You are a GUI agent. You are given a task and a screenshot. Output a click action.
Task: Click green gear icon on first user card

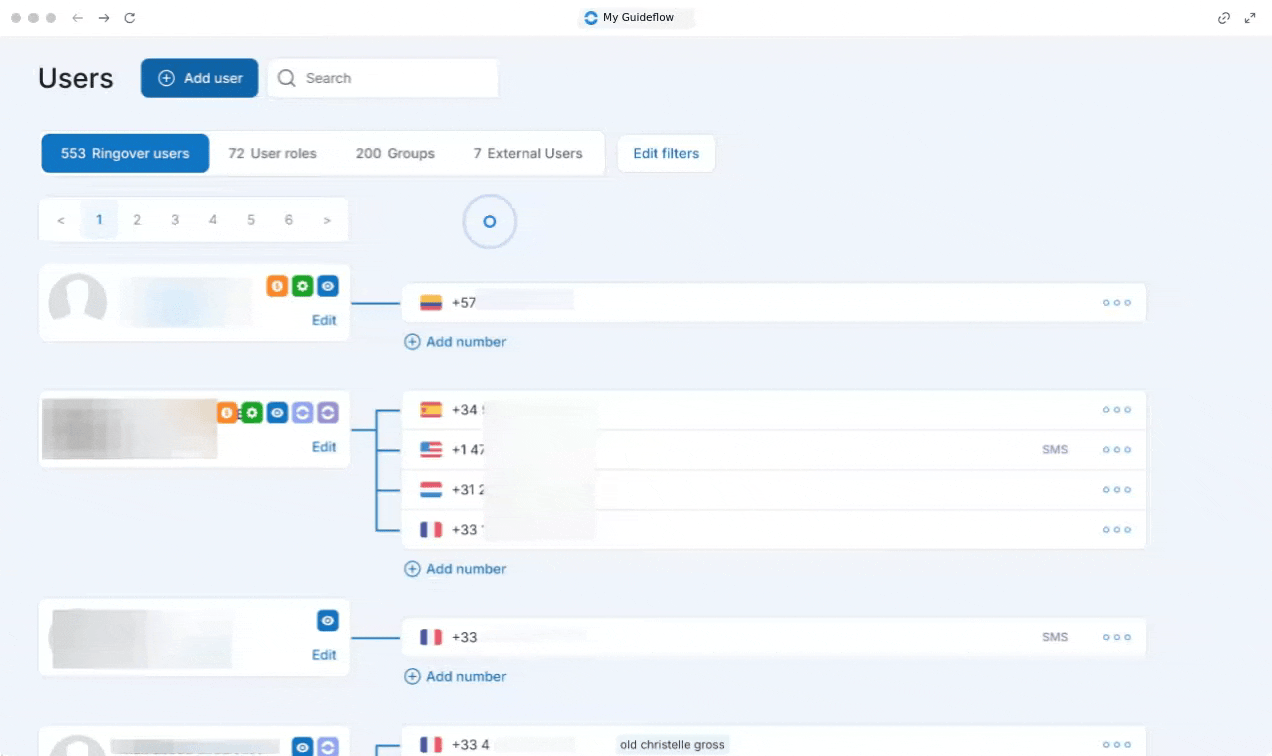[302, 286]
